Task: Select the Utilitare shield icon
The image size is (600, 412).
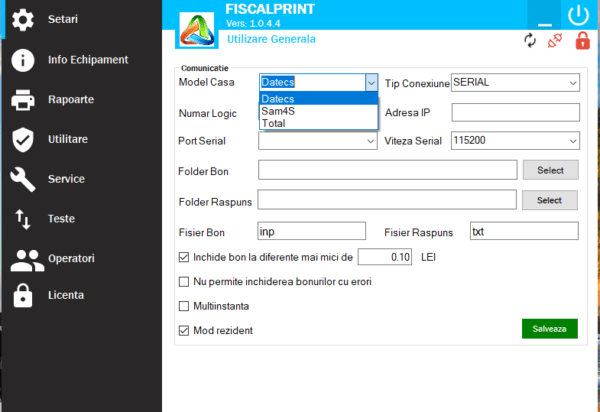Action: tap(22, 139)
